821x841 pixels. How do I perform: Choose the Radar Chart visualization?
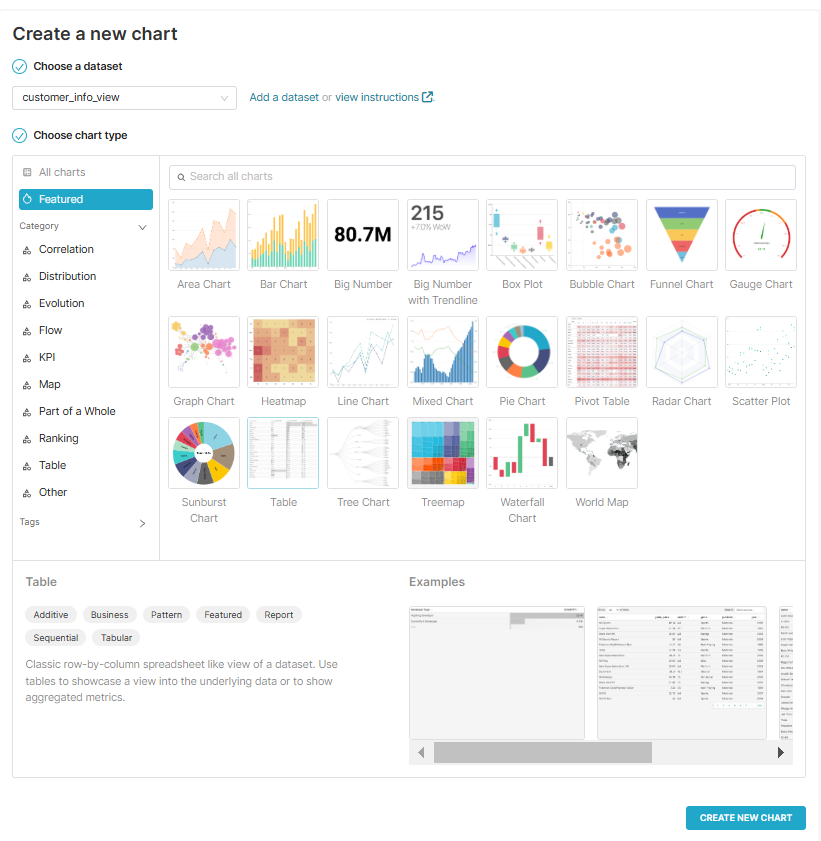tap(681, 352)
